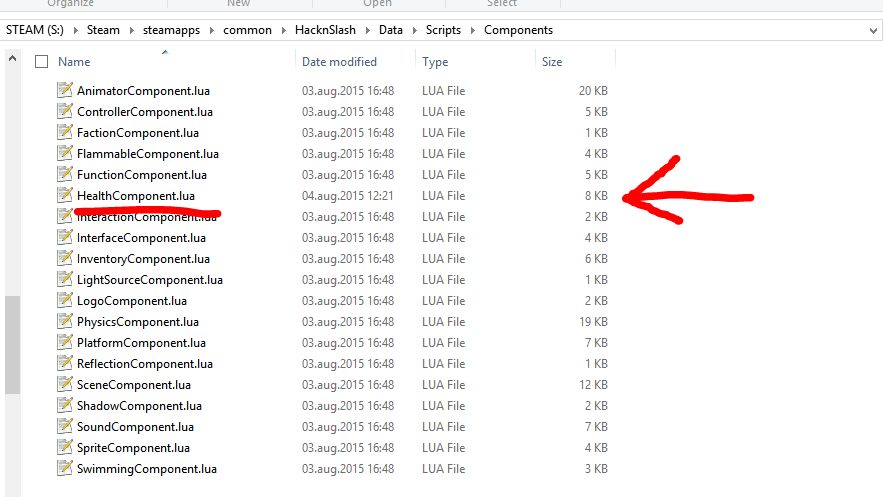Click the PhysicsComponent.lua file icon
Screen dimensions: 883x497
click(65, 321)
